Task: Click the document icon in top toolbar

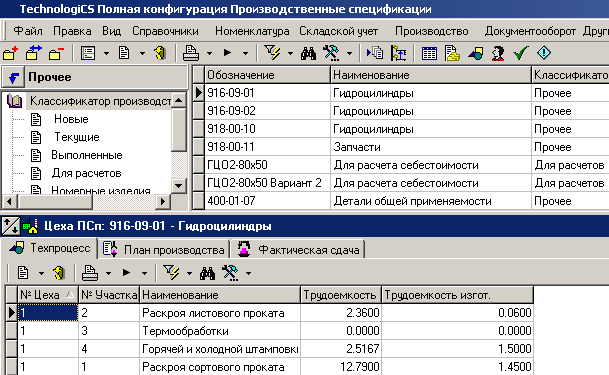Action: (x=124, y=53)
